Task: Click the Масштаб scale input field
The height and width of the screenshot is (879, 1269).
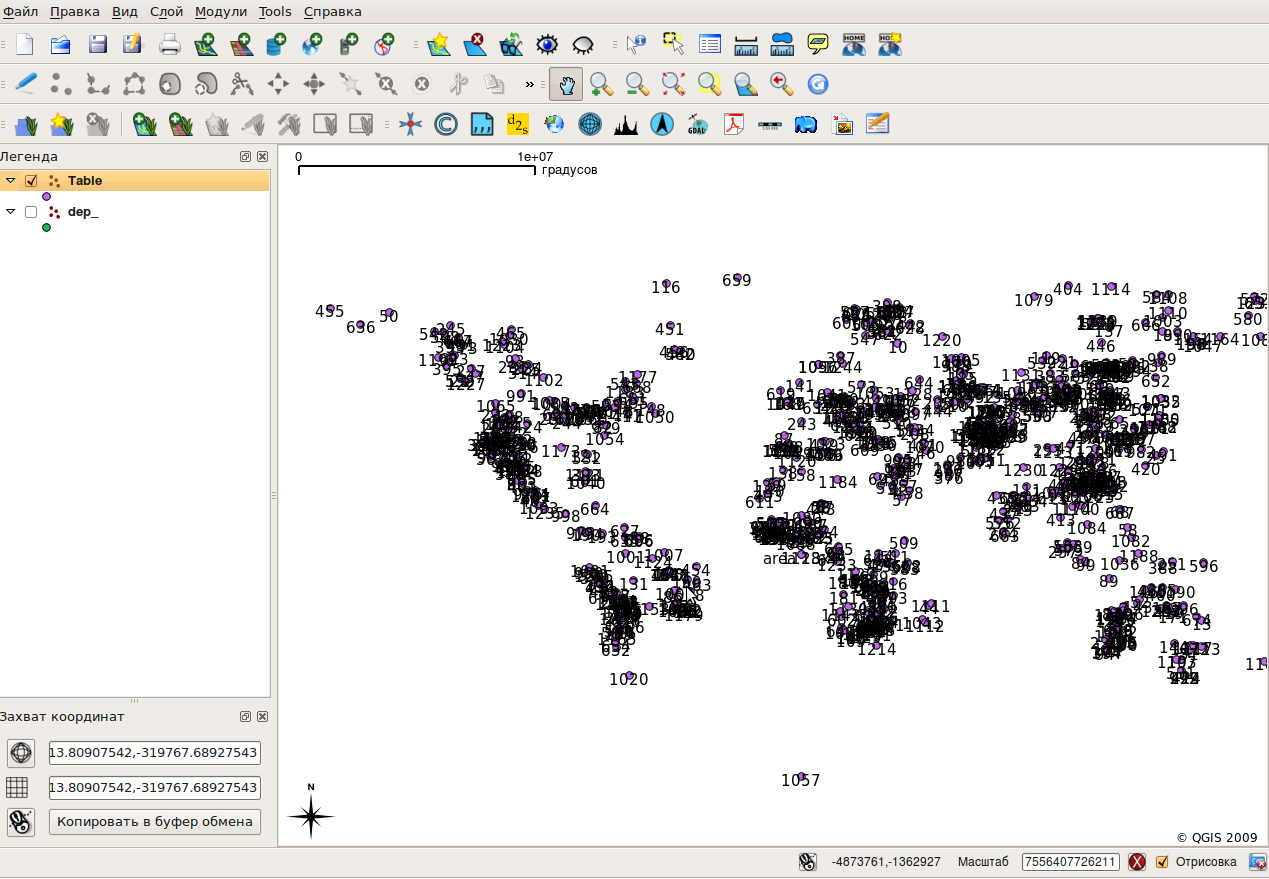Action: 1071,862
